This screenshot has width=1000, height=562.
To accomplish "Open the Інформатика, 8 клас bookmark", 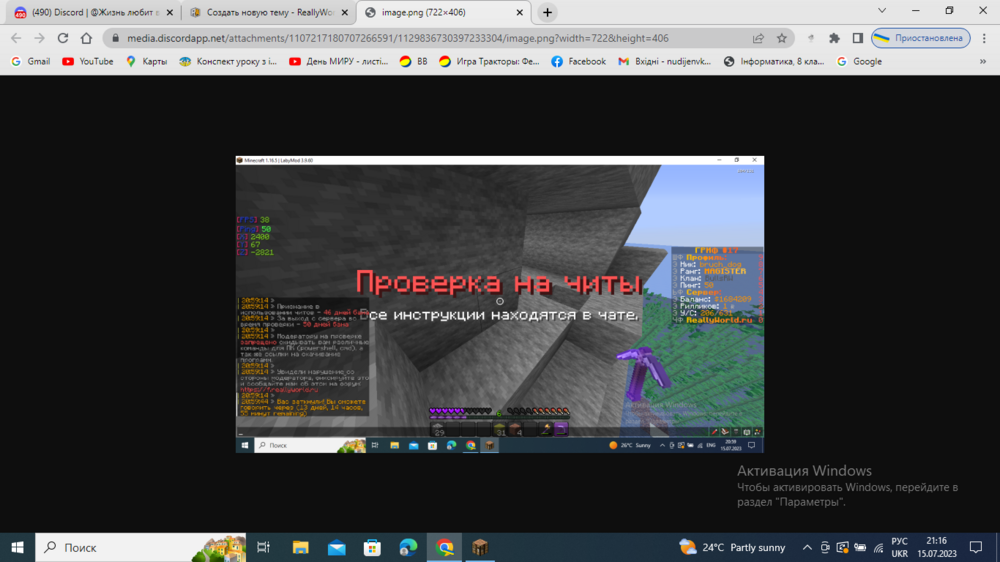I will pyautogui.click(x=774, y=61).
